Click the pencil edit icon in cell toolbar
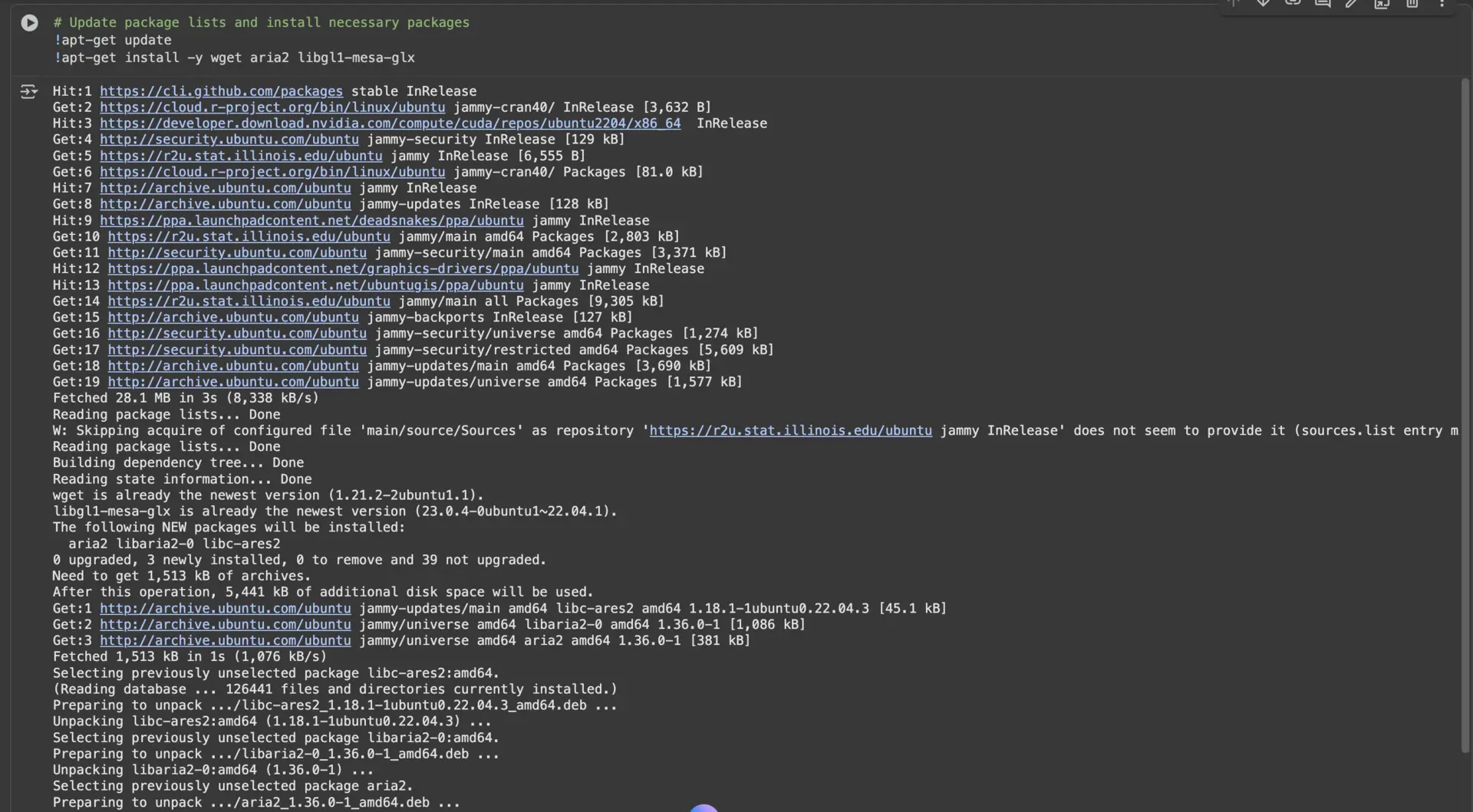The height and width of the screenshot is (812, 1473). tap(1352, 4)
